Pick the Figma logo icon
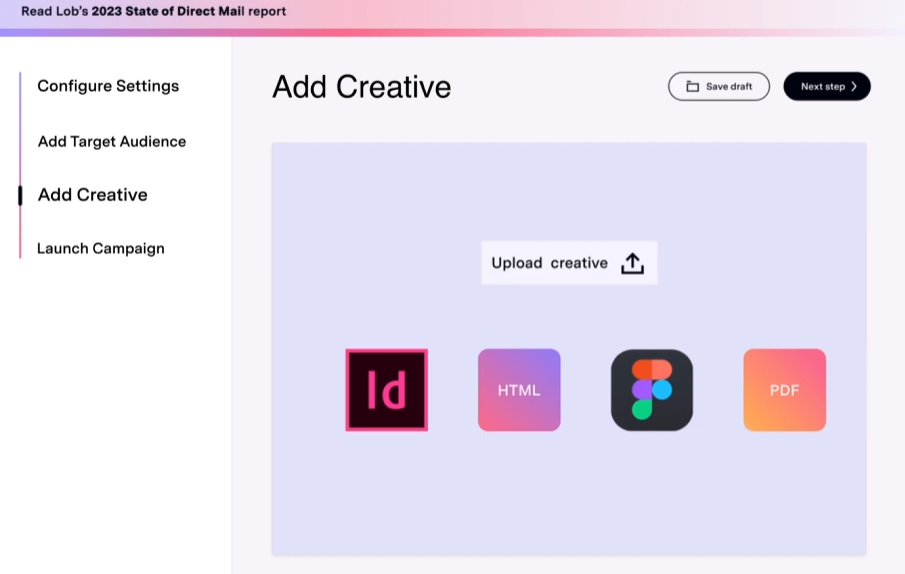This screenshot has height=574, width=905. click(x=652, y=390)
